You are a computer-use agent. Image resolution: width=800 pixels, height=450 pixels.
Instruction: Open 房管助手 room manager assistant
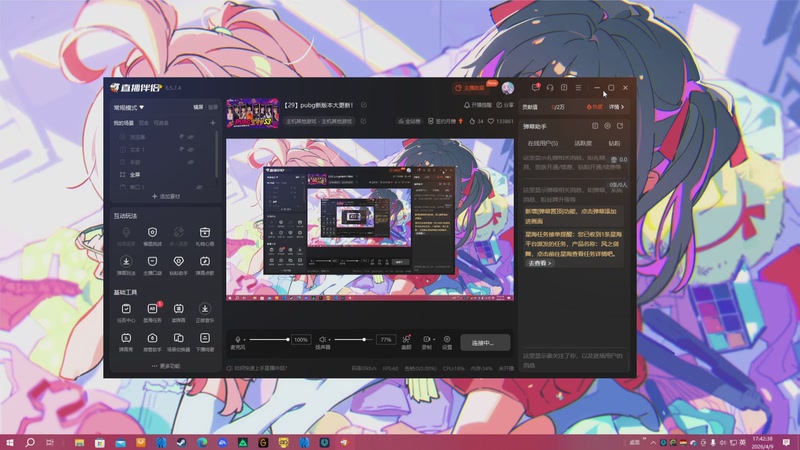point(152,342)
